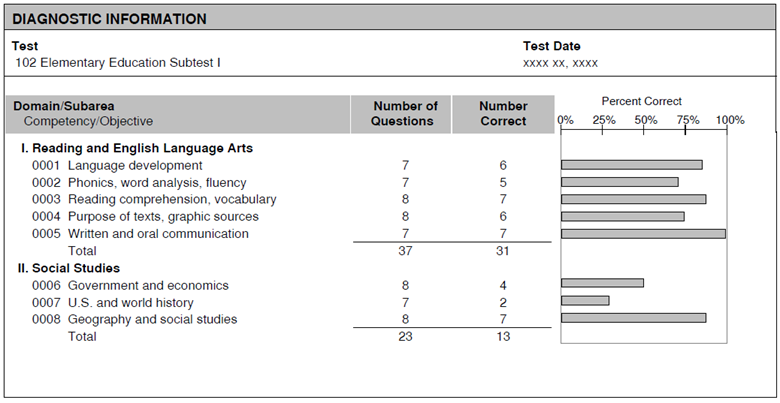Click the Government and economics percent bar
The width and height of the screenshot is (780, 403).
[602, 283]
